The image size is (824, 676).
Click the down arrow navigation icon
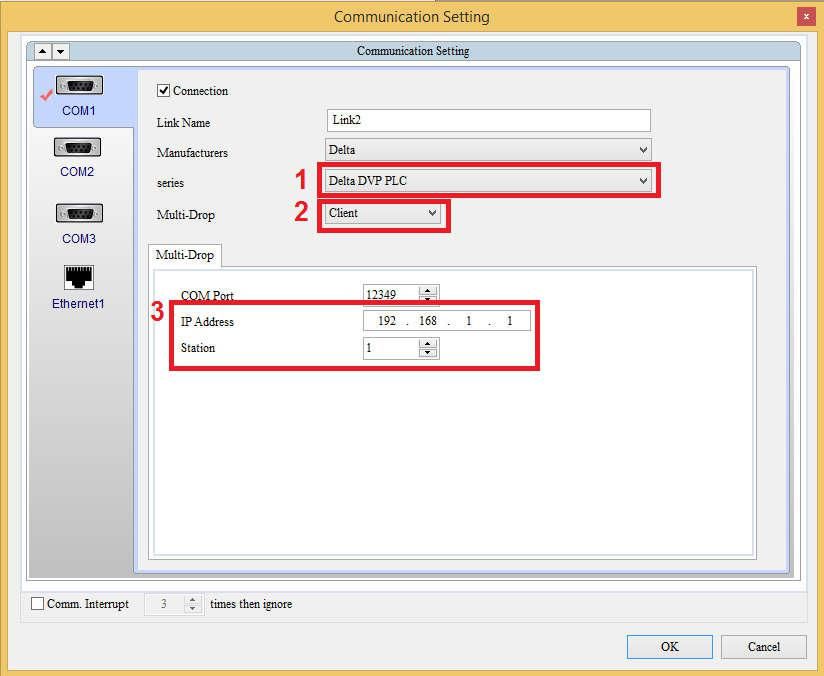tap(62, 51)
